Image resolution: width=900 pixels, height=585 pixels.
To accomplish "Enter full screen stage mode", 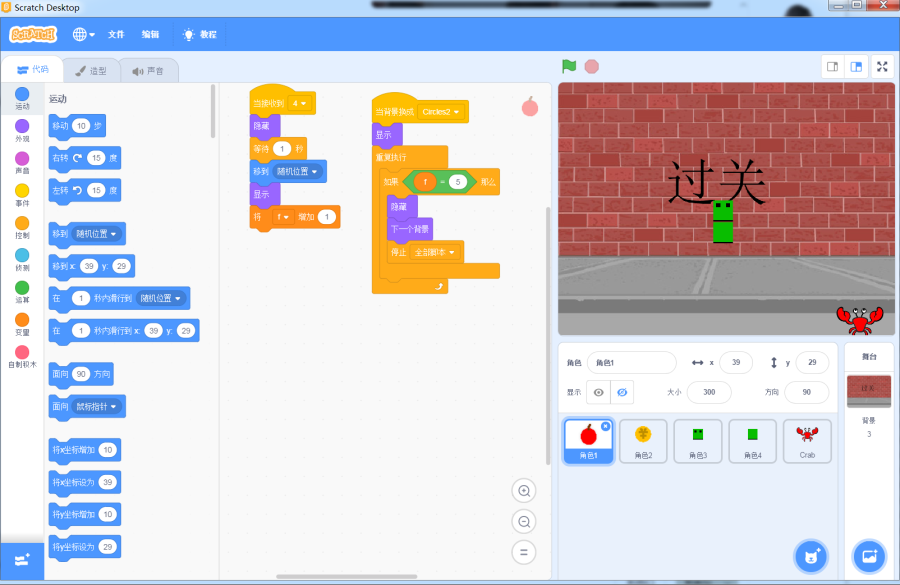I will click(882, 67).
